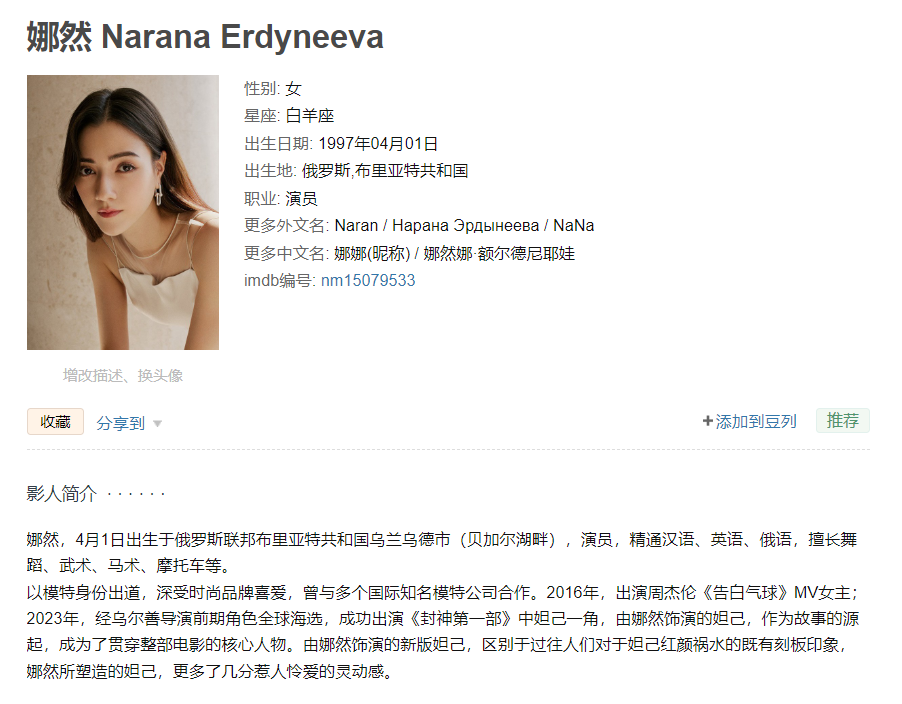Open the 分享到 share menu
The height and width of the screenshot is (704, 902).
coord(120,423)
